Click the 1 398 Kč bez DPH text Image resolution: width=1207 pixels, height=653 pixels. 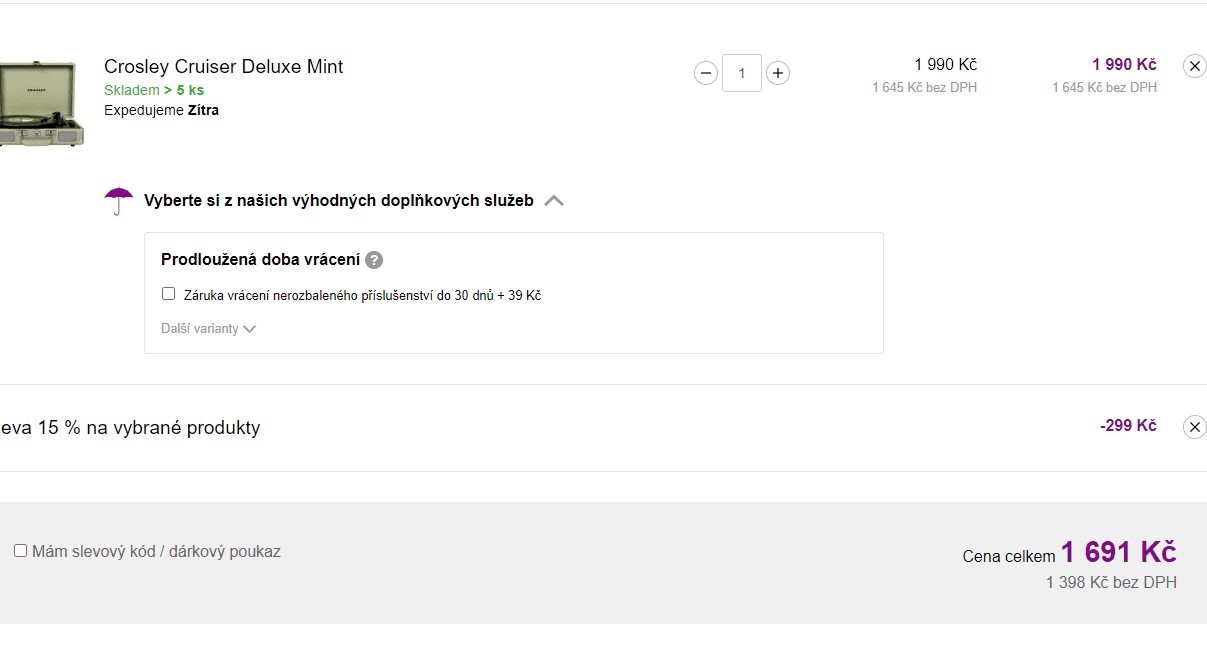[1111, 582]
